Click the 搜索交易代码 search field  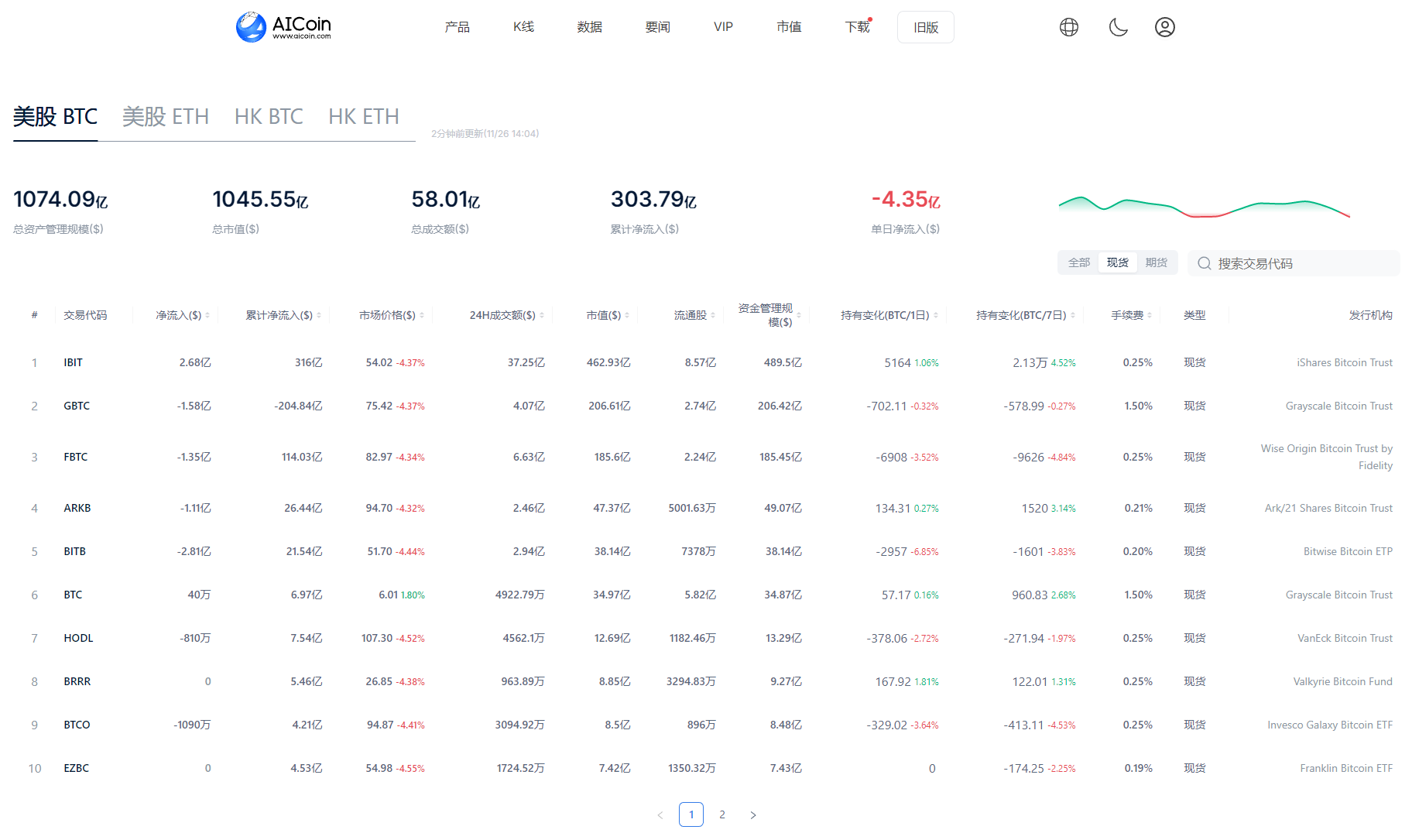tap(1294, 263)
